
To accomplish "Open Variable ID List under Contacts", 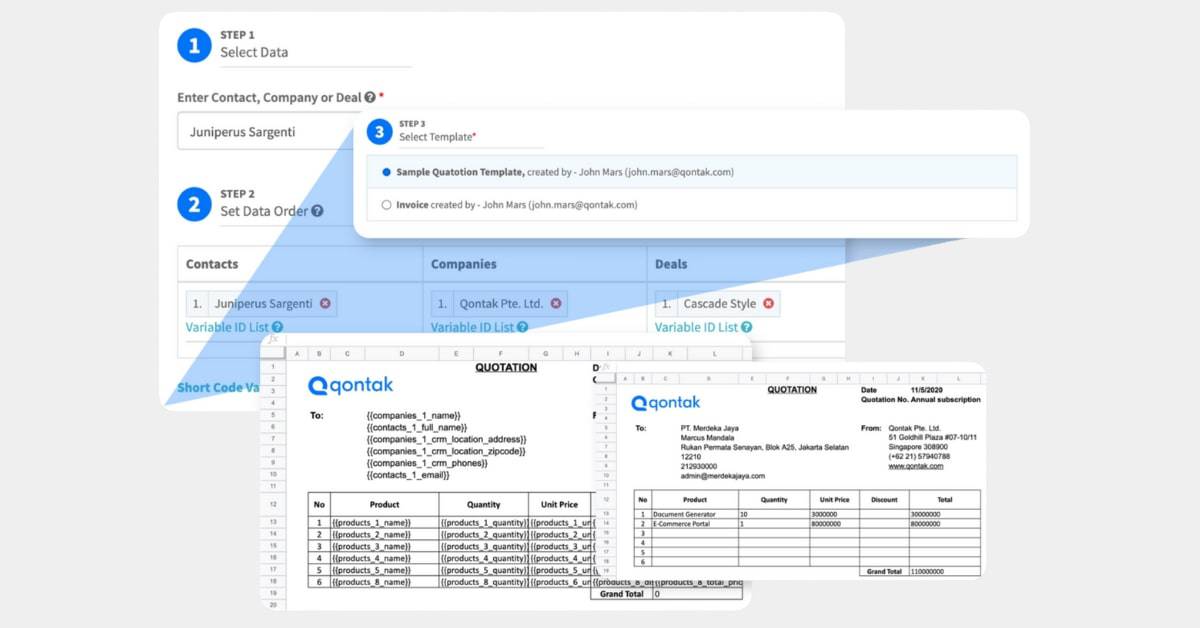I will (x=227, y=327).
